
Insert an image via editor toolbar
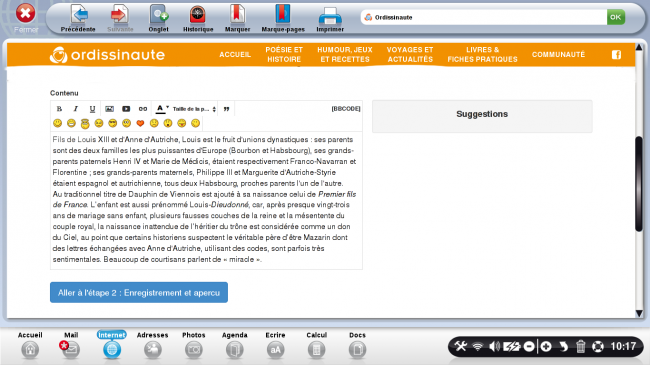(109, 109)
